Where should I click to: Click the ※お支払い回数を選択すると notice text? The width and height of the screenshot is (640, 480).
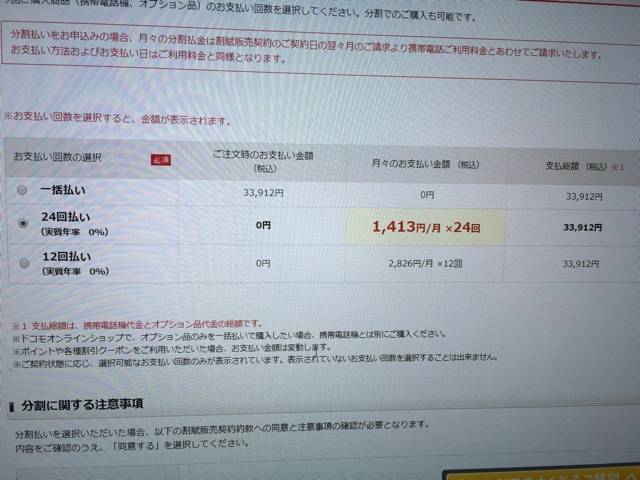pos(117,118)
